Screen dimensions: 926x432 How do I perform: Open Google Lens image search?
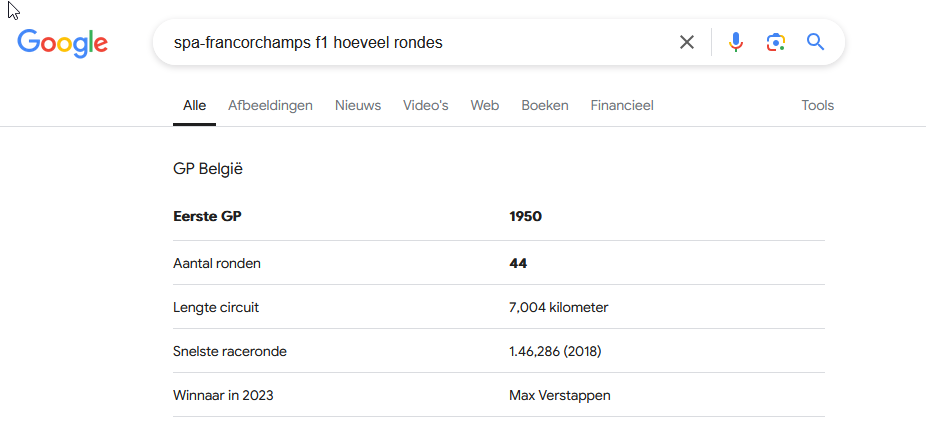point(776,42)
